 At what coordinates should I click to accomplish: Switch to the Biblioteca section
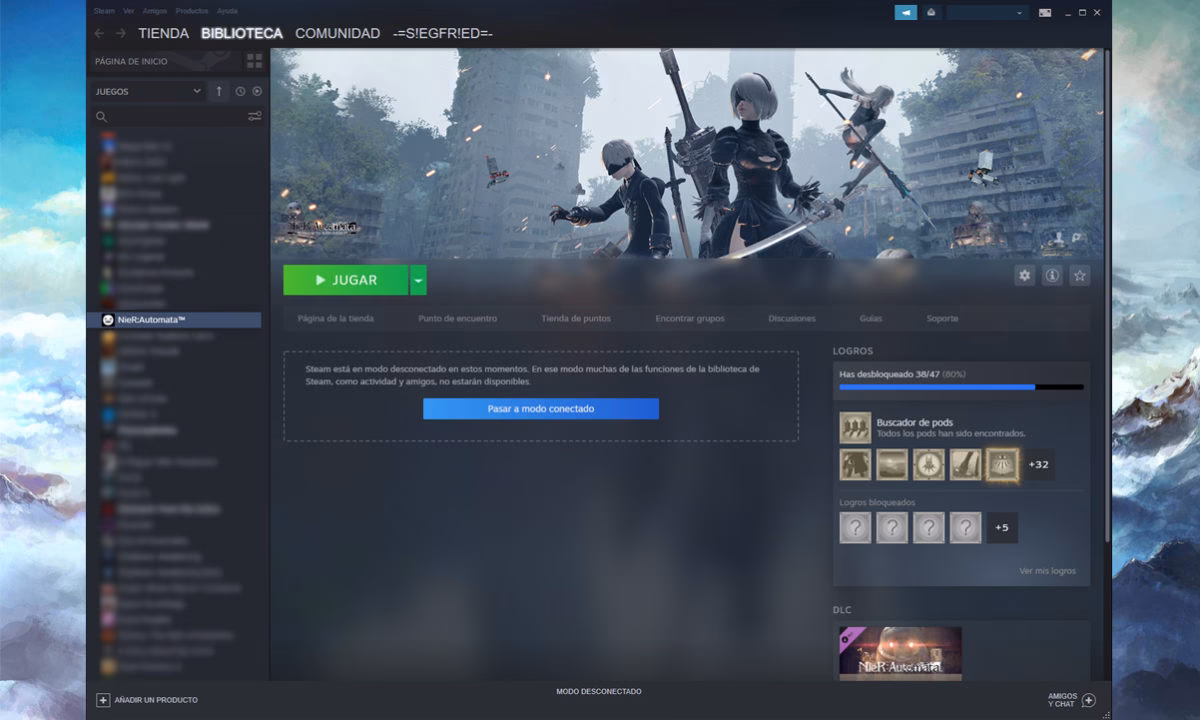(x=242, y=33)
